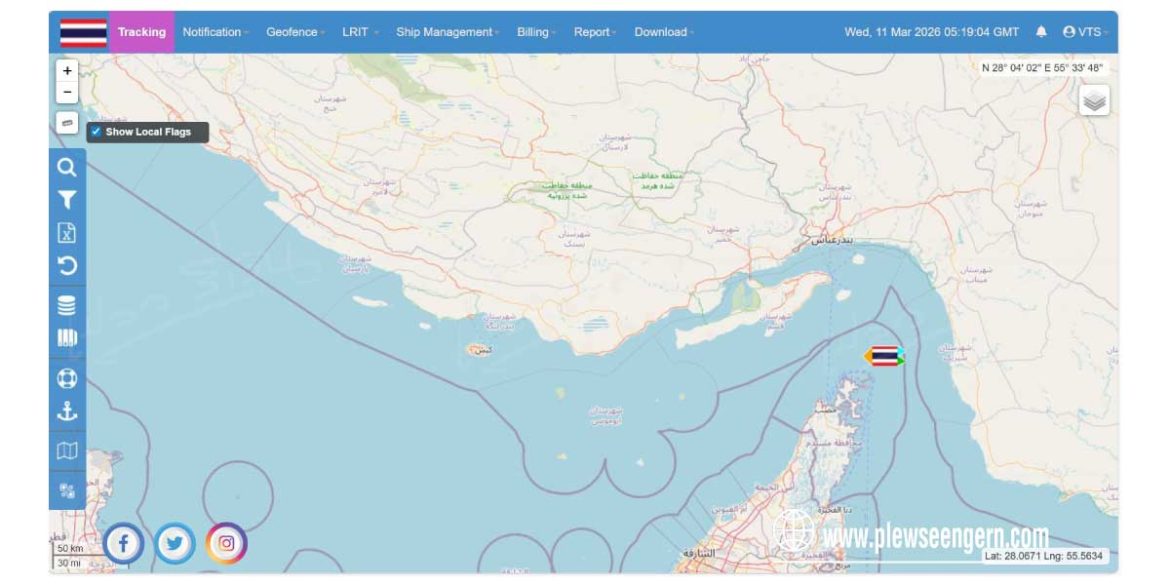The width and height of the screenshot is (1170, 585).
Task: Click the lifebuoy icon in sidebar
Action: pos(67,379)
